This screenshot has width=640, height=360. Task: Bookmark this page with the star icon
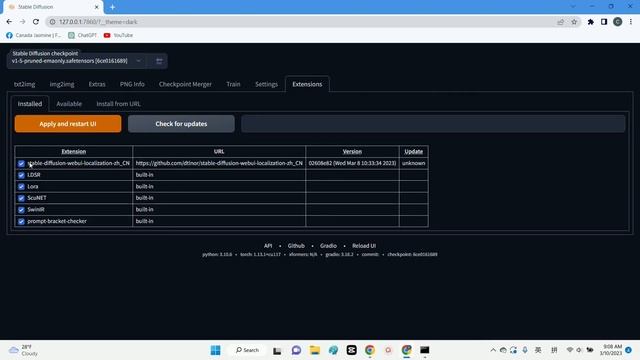(574, 22)
